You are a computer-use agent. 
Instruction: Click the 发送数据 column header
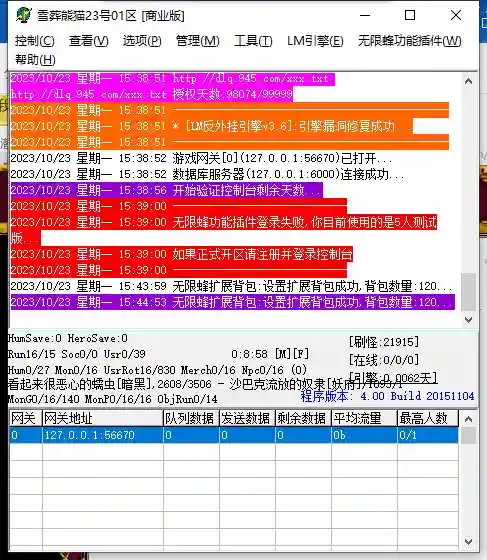(247, 418)
